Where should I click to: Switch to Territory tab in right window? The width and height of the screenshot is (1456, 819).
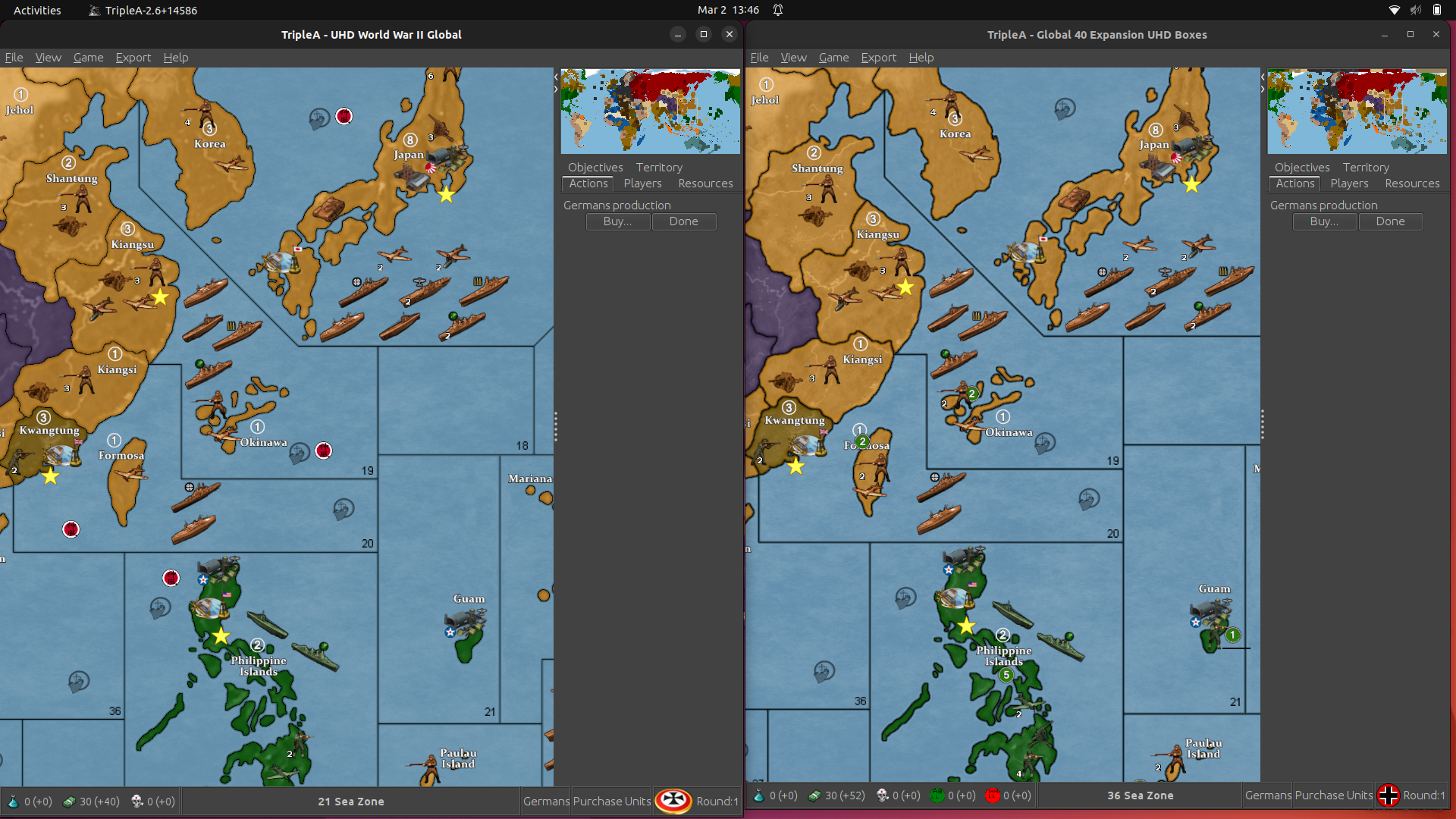point(1366,168)
